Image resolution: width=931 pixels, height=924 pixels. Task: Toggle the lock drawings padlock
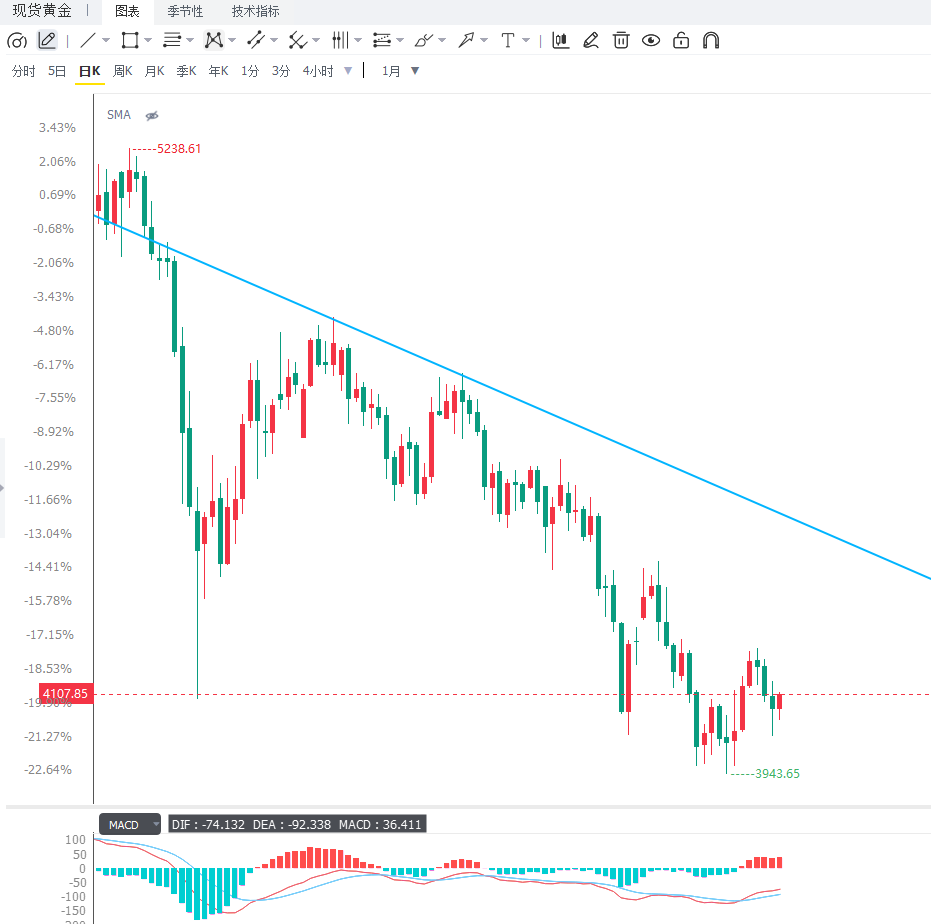point(681,40)
